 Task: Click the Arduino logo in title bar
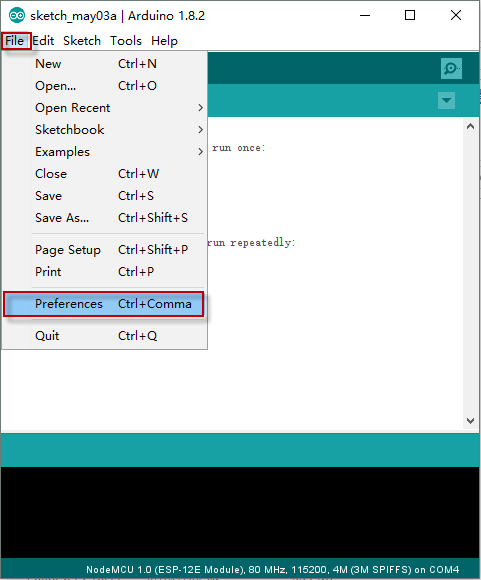click(x=17, y=16)
